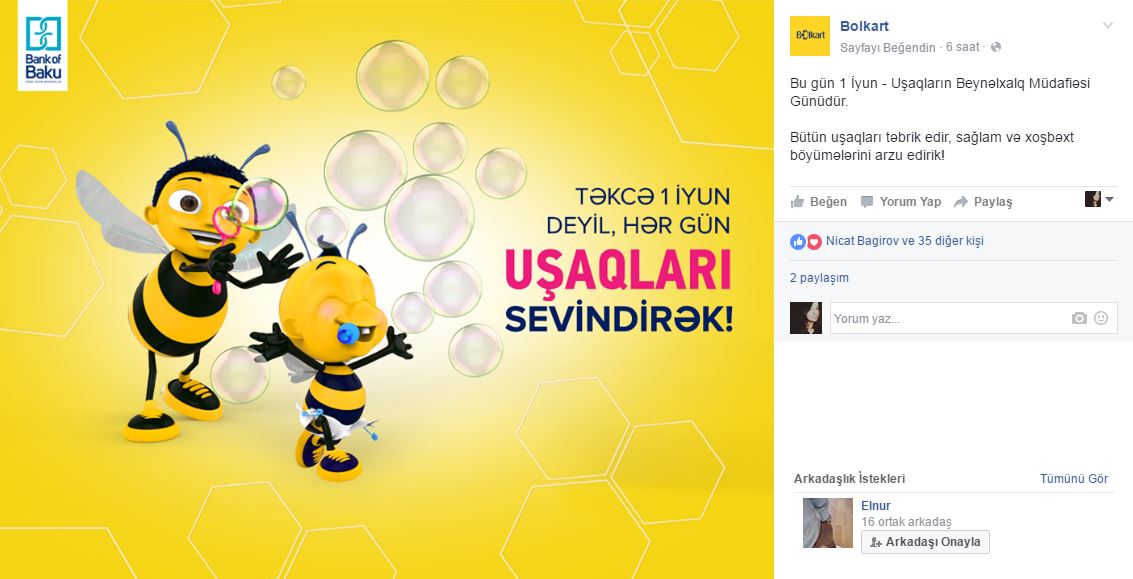Expand the post options chevron
This screenshot has width=1133, height=579.
pos(1108,26)
